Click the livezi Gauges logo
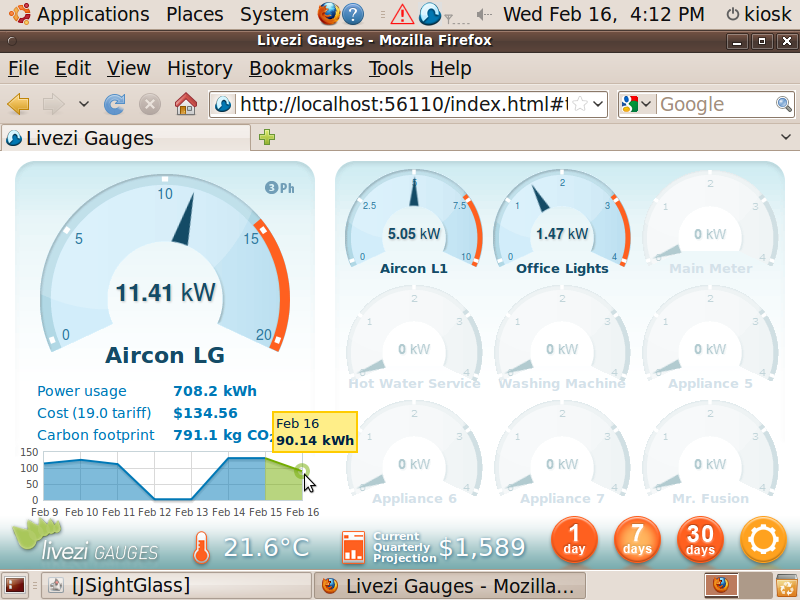This screenshot has height=600, width=800. pos(86,542)
